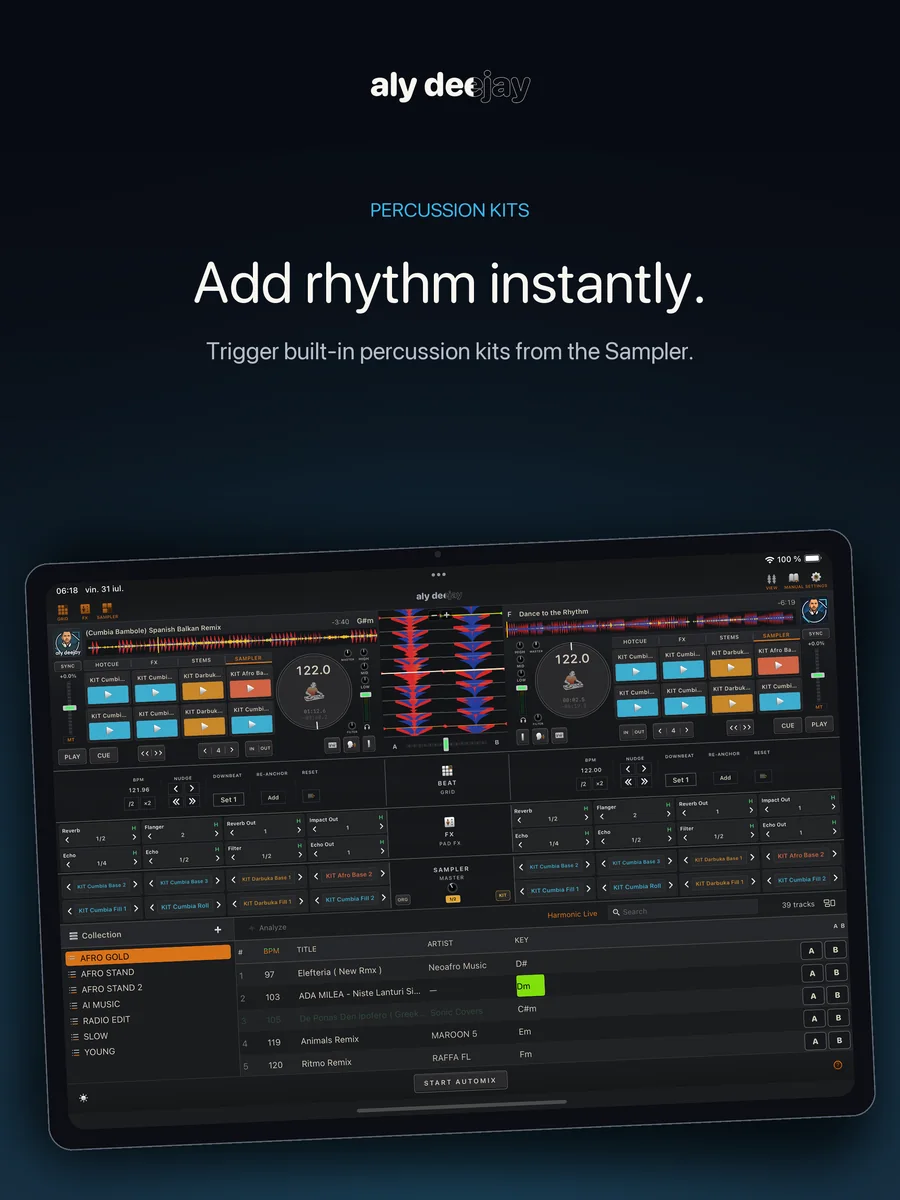Open the FX panel icon in top toolbar
The height and width of the screenshot is (1200, 900).
[x=84, y=610]
